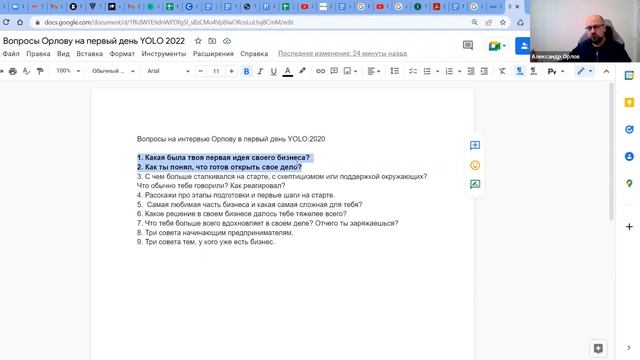This screenshot has height=360, width=640.
Task: Open the Вставка menu
Action: pyautogui.click(x=89, y=53)
